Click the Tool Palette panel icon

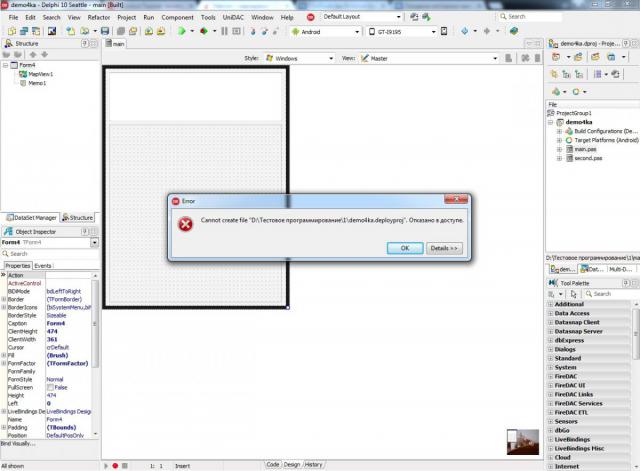tap(553, 283)
